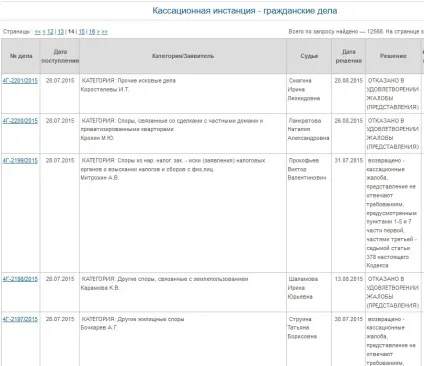
Task: Click decision text in row 4Г-2198/2015
Action: coord(393,292)
